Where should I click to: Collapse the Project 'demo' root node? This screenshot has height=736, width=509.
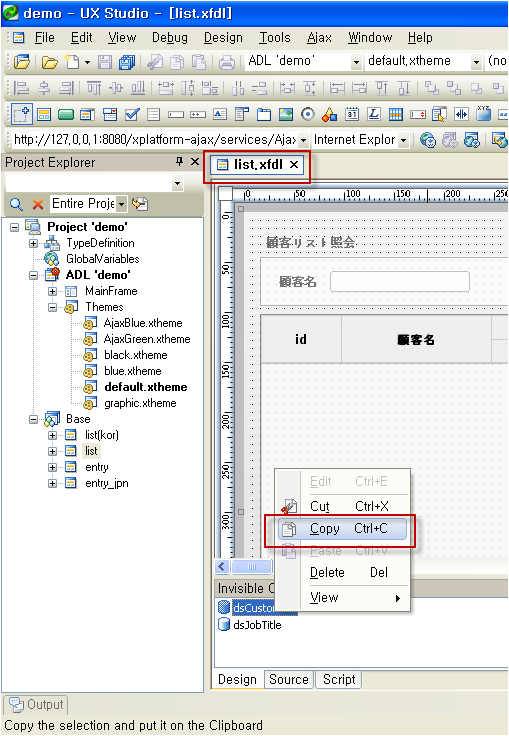pos(15,227)
